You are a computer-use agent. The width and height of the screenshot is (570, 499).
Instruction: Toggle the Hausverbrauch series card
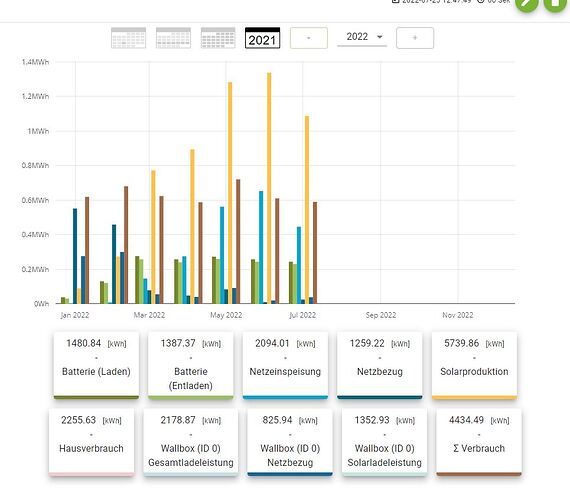pos(91,442)
